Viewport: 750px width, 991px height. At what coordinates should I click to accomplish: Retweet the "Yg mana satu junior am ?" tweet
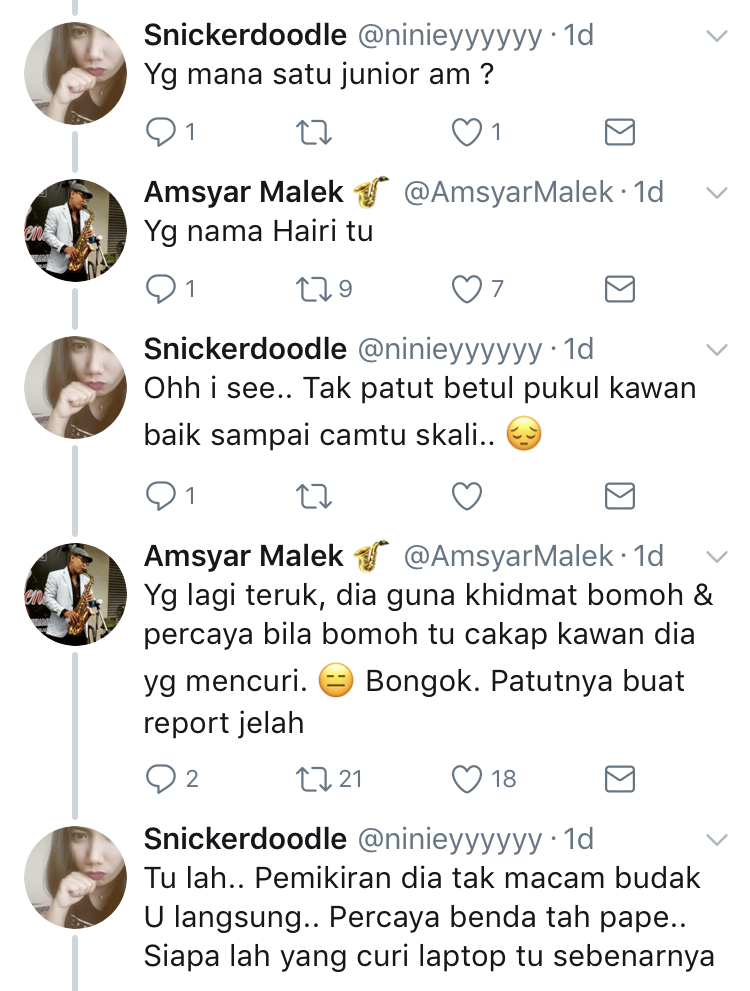314,131
